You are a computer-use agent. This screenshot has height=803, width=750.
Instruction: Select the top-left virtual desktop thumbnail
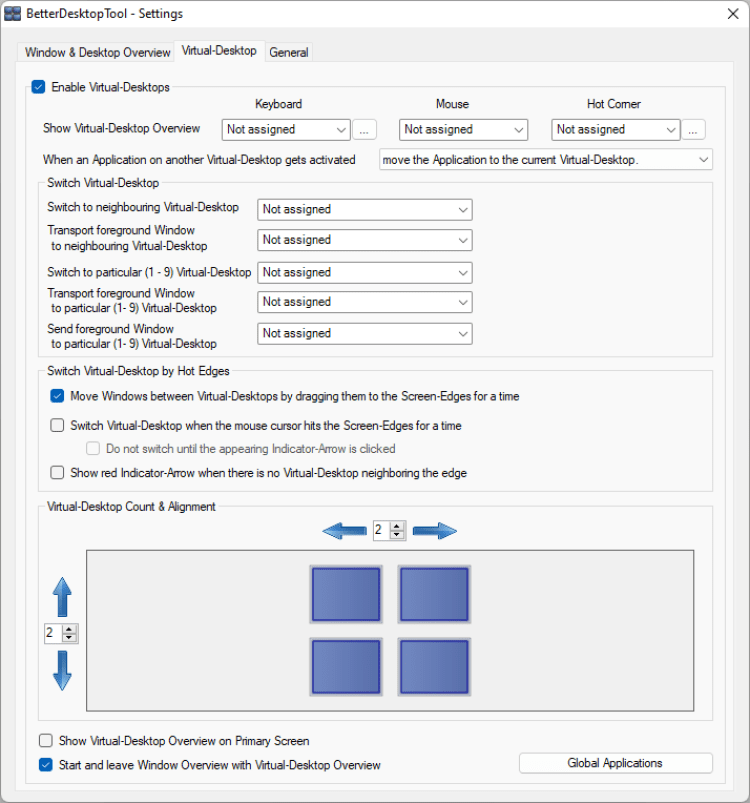click(x=346, y=595)
